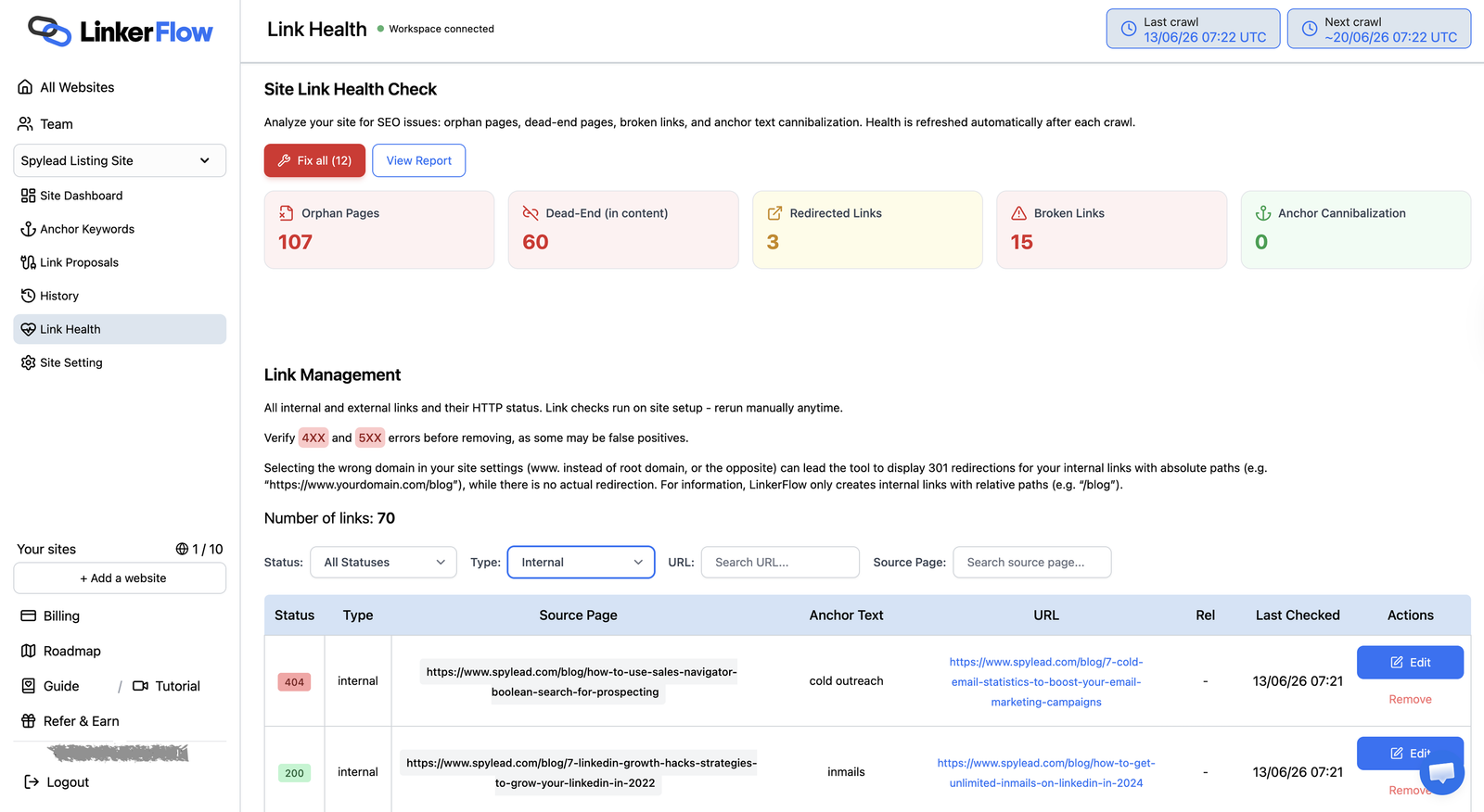Viewport: 1484px width, 812px height.
Task: Click the Logout arrow icon
Action: tap(32, 781)
